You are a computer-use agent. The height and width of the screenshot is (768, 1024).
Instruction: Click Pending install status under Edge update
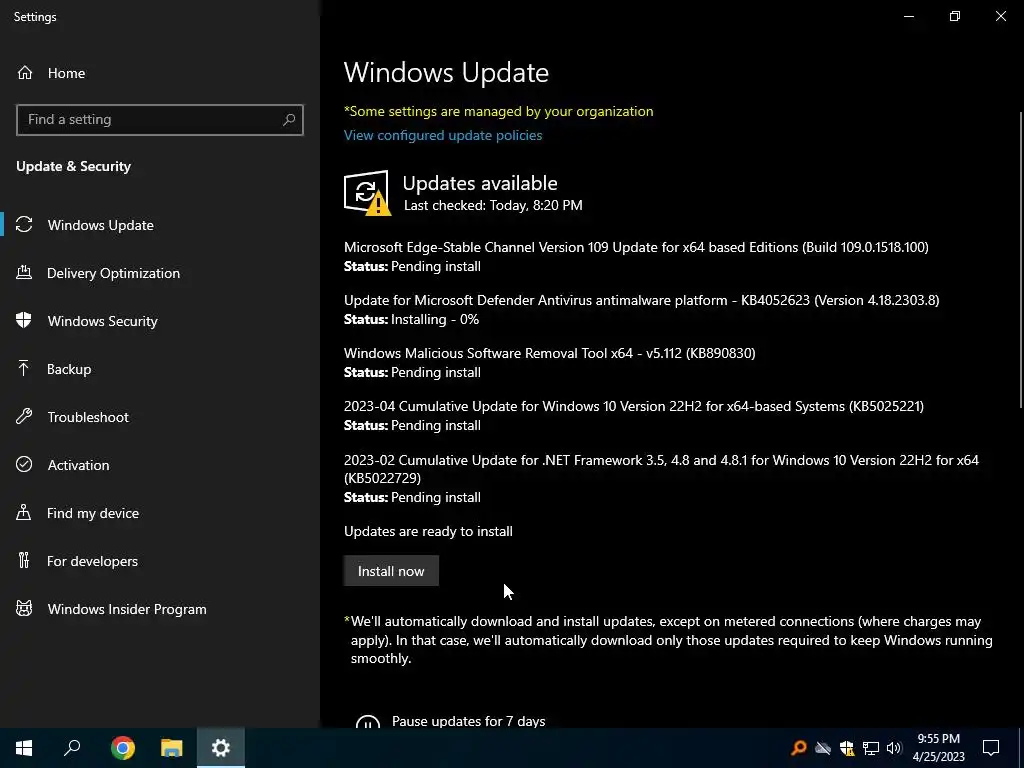(x=436, y=266)
